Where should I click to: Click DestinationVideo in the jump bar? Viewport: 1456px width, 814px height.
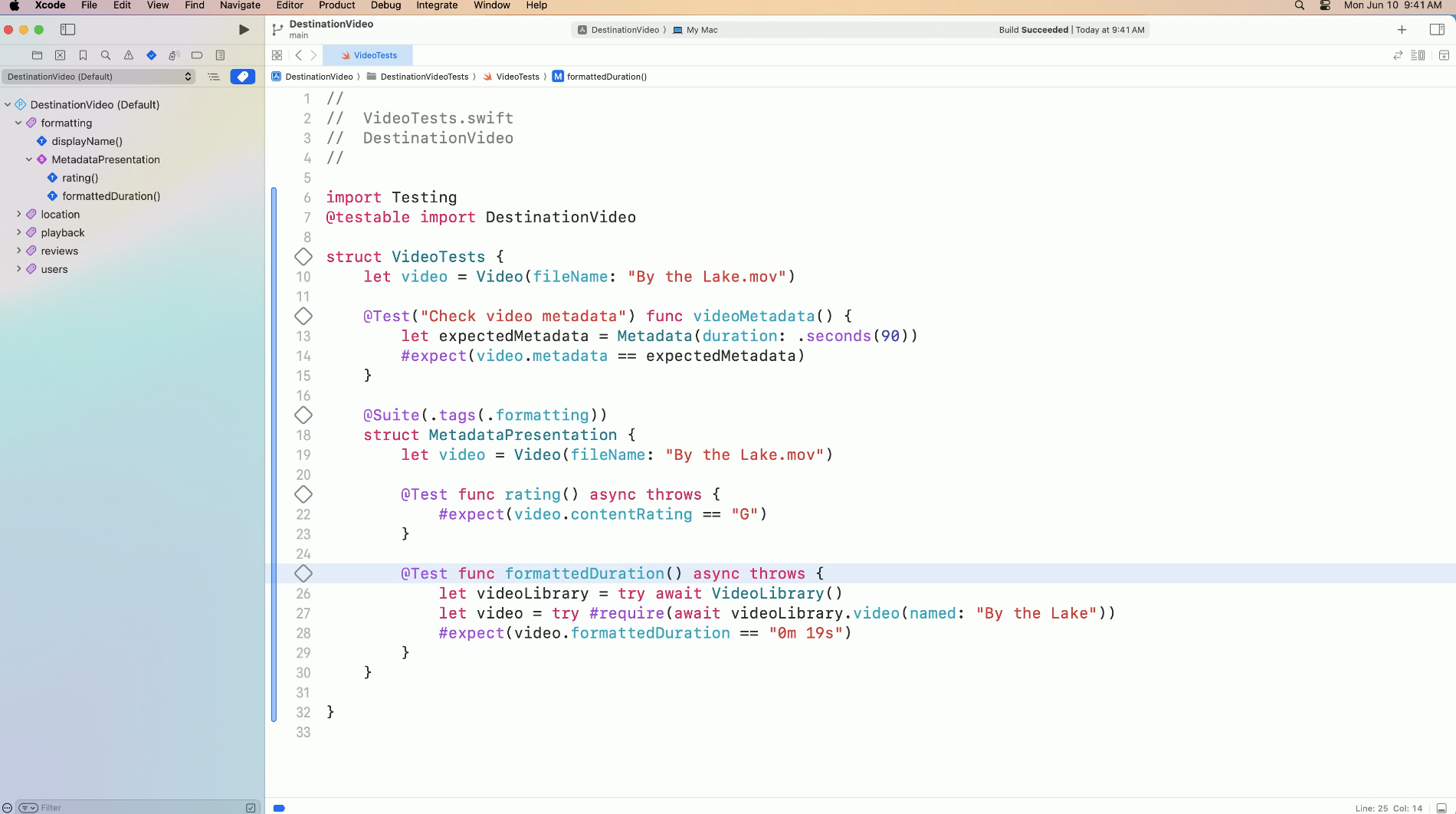(x=312, y=77)
